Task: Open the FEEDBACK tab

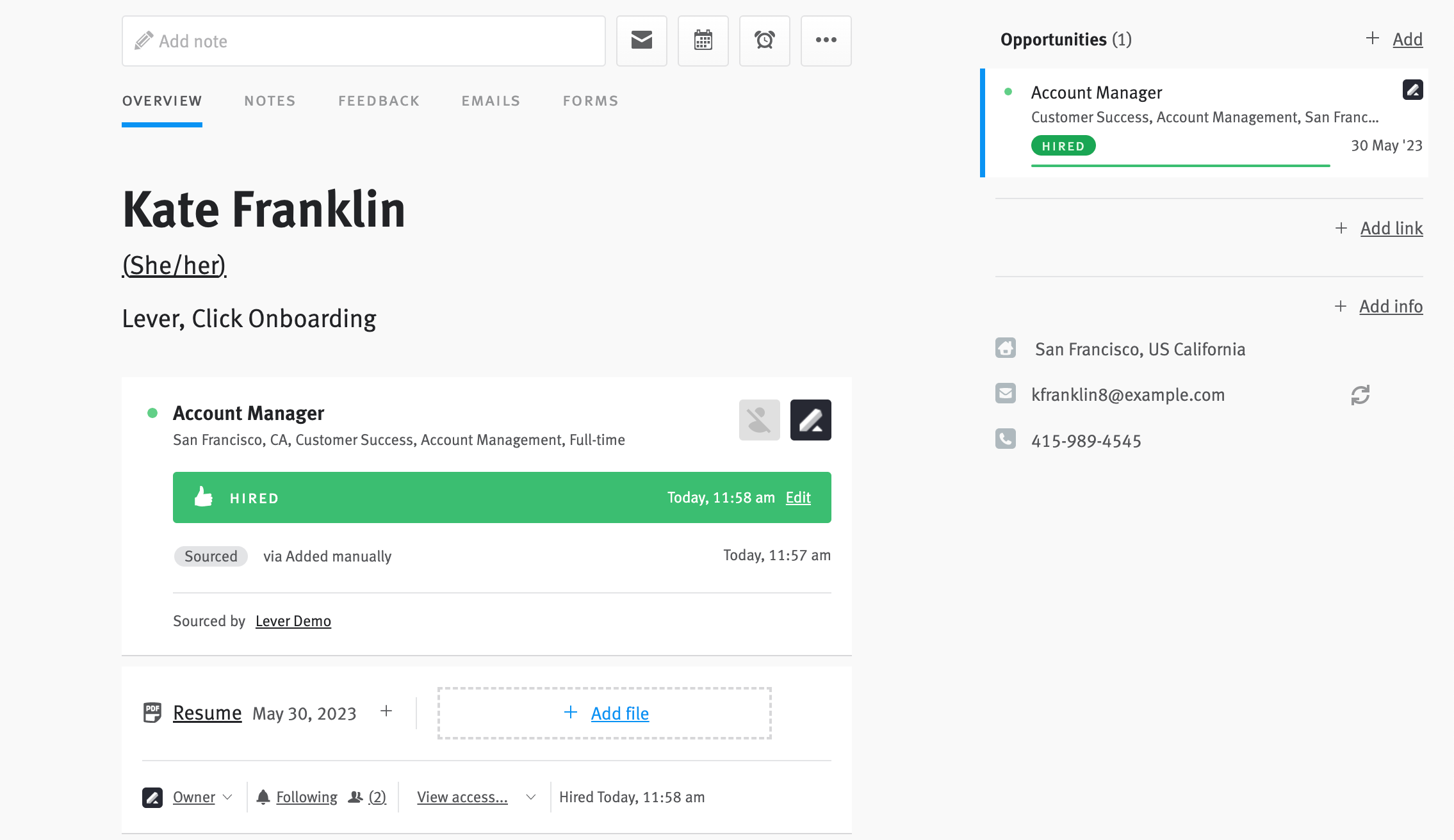Action: tap(378, 101)
